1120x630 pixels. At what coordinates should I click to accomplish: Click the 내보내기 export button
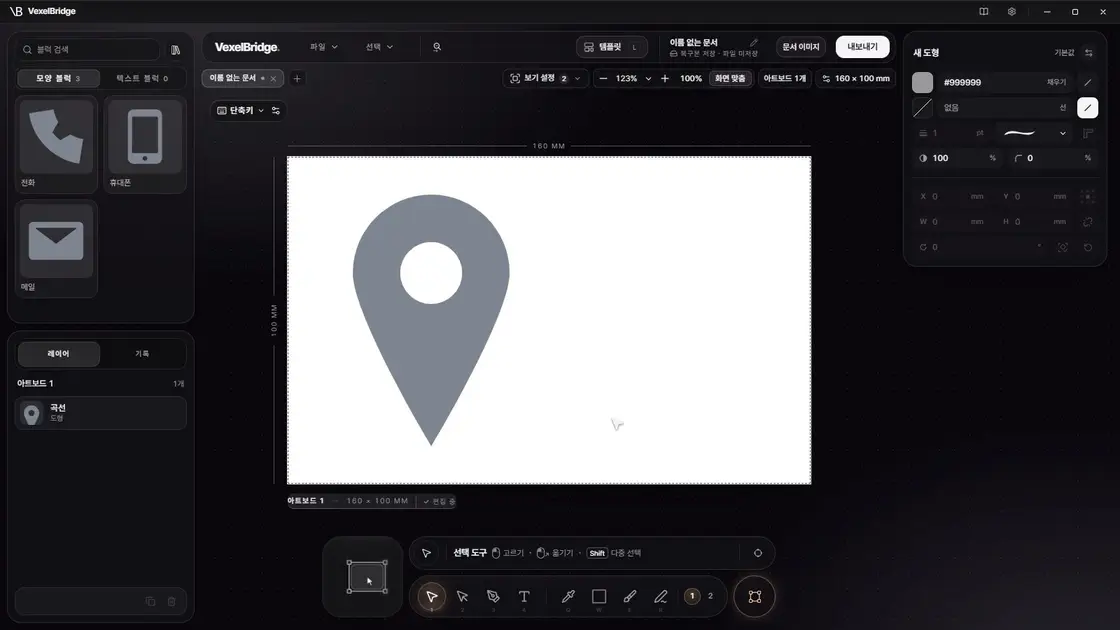click(x=862, y=47)
